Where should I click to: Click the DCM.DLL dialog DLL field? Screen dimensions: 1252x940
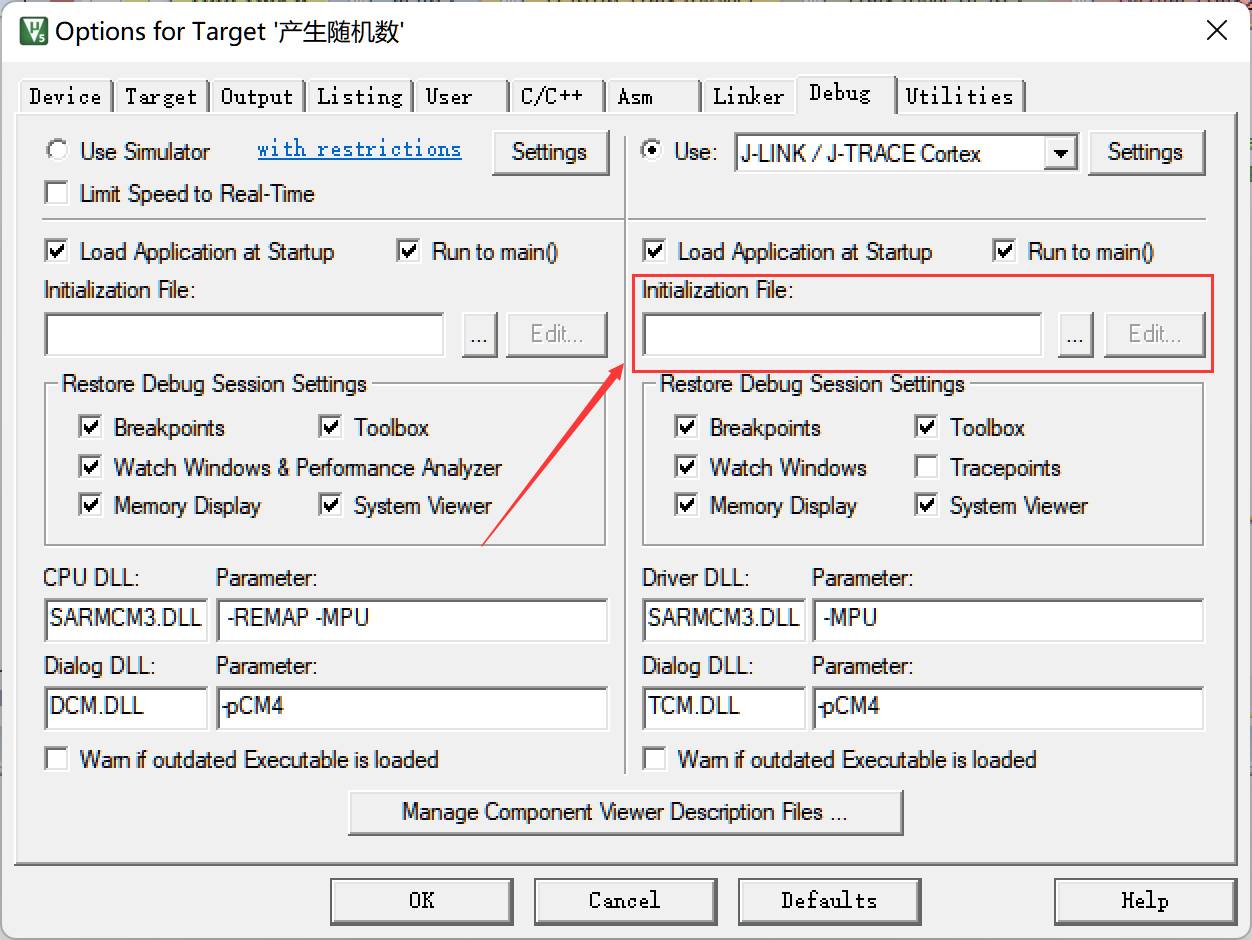125,708
